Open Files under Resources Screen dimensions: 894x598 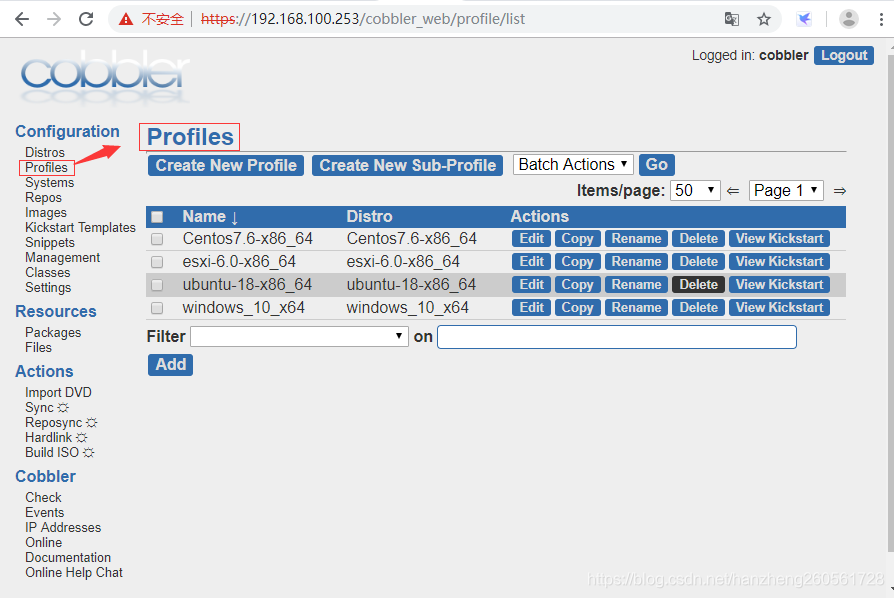tap(38, 347)
